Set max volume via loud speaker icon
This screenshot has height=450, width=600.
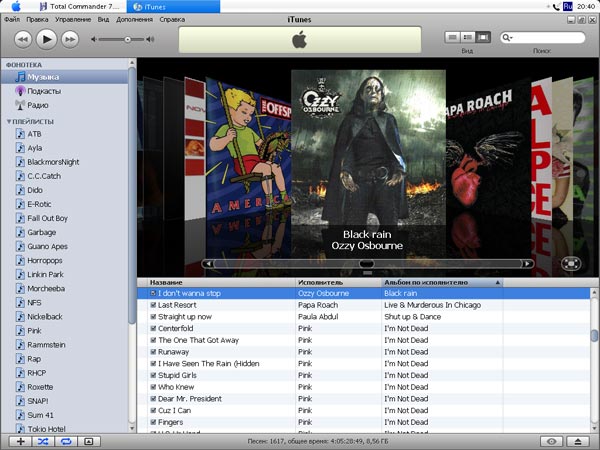150,39
